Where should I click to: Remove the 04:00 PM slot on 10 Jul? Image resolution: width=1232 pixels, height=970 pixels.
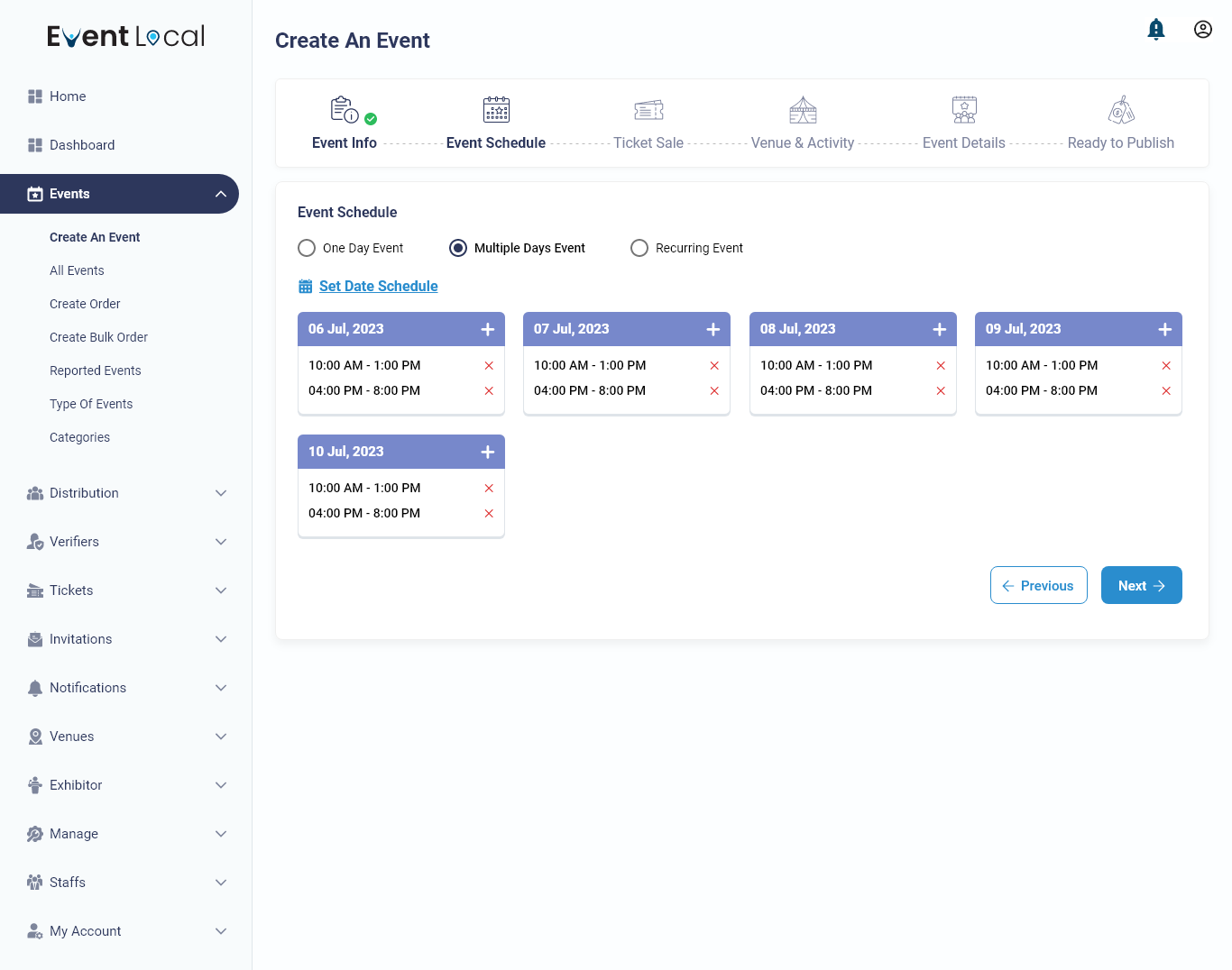[x=488, y=513]
